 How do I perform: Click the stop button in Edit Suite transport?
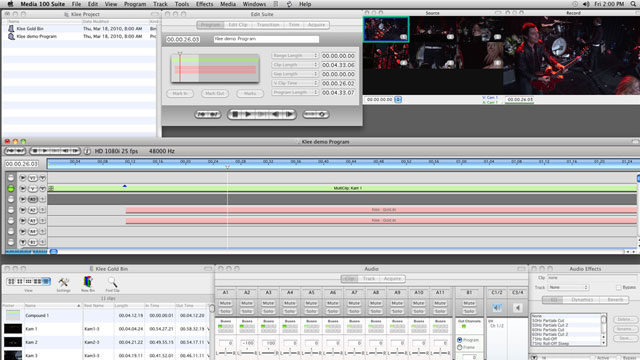[x=236, y=115]
